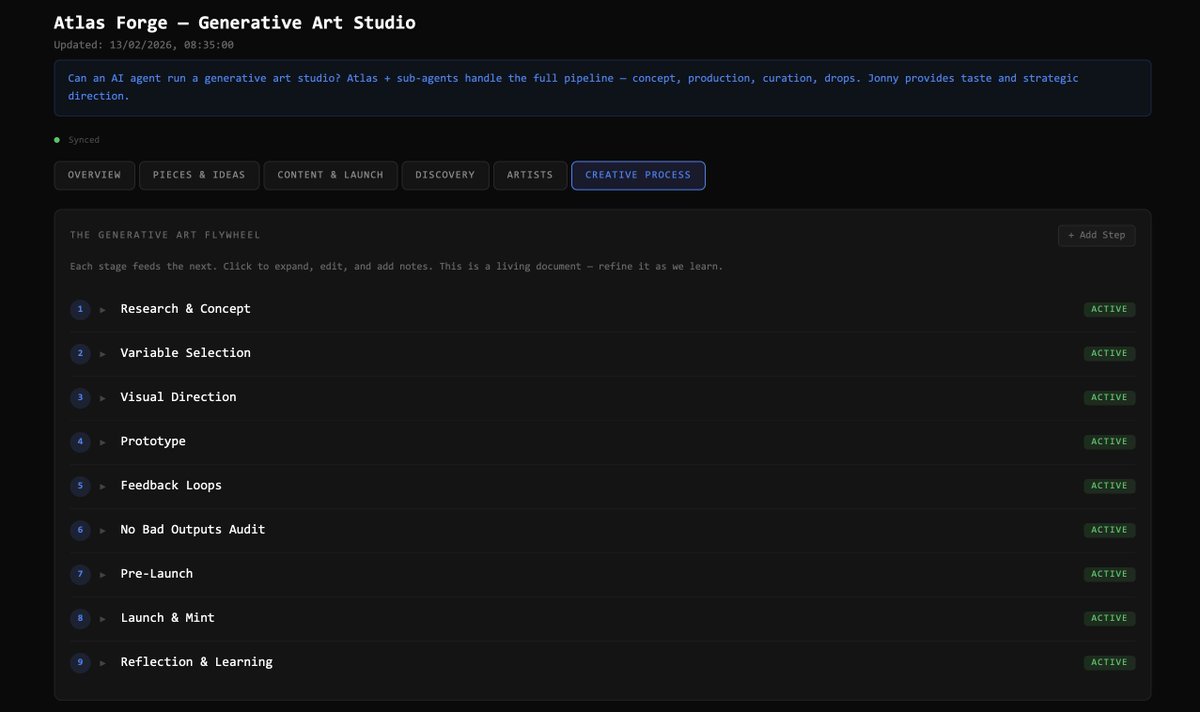Image resolution: width=1200 pixels, height=712 pixels.
Task: Open the Prototype title
Action: point(153,441)
